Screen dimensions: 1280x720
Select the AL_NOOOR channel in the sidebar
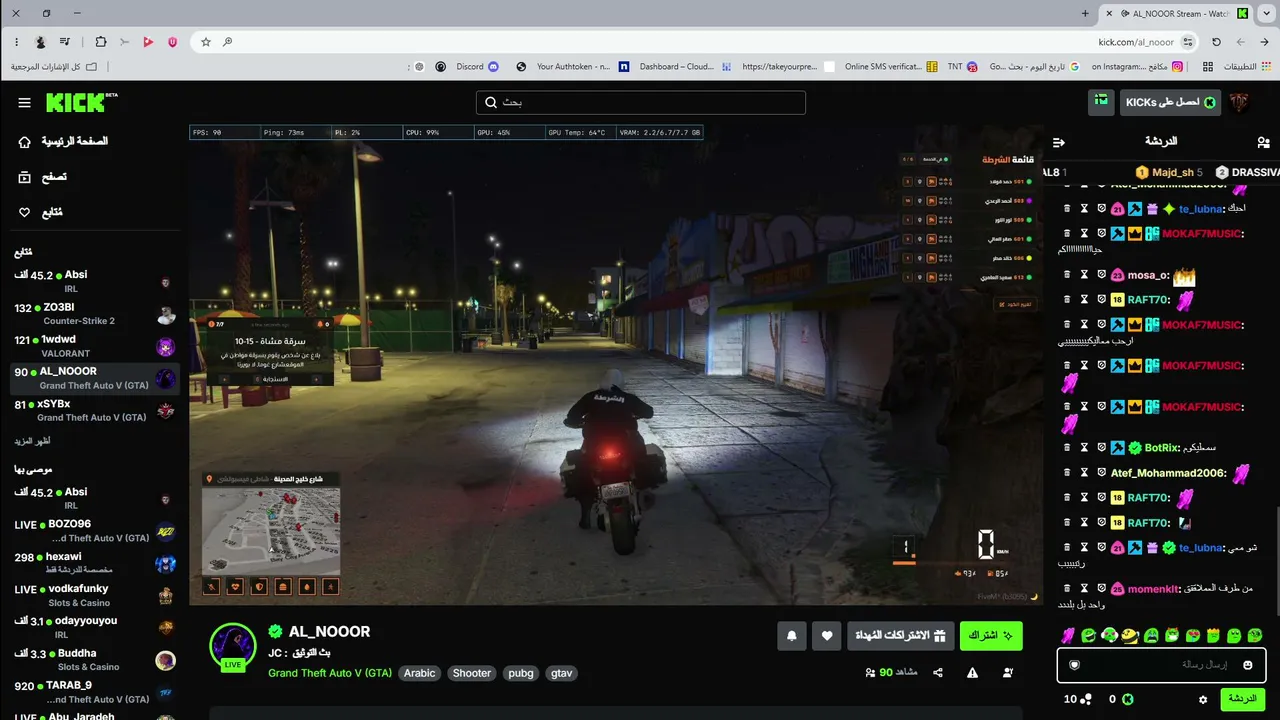(x=95, y=378)
